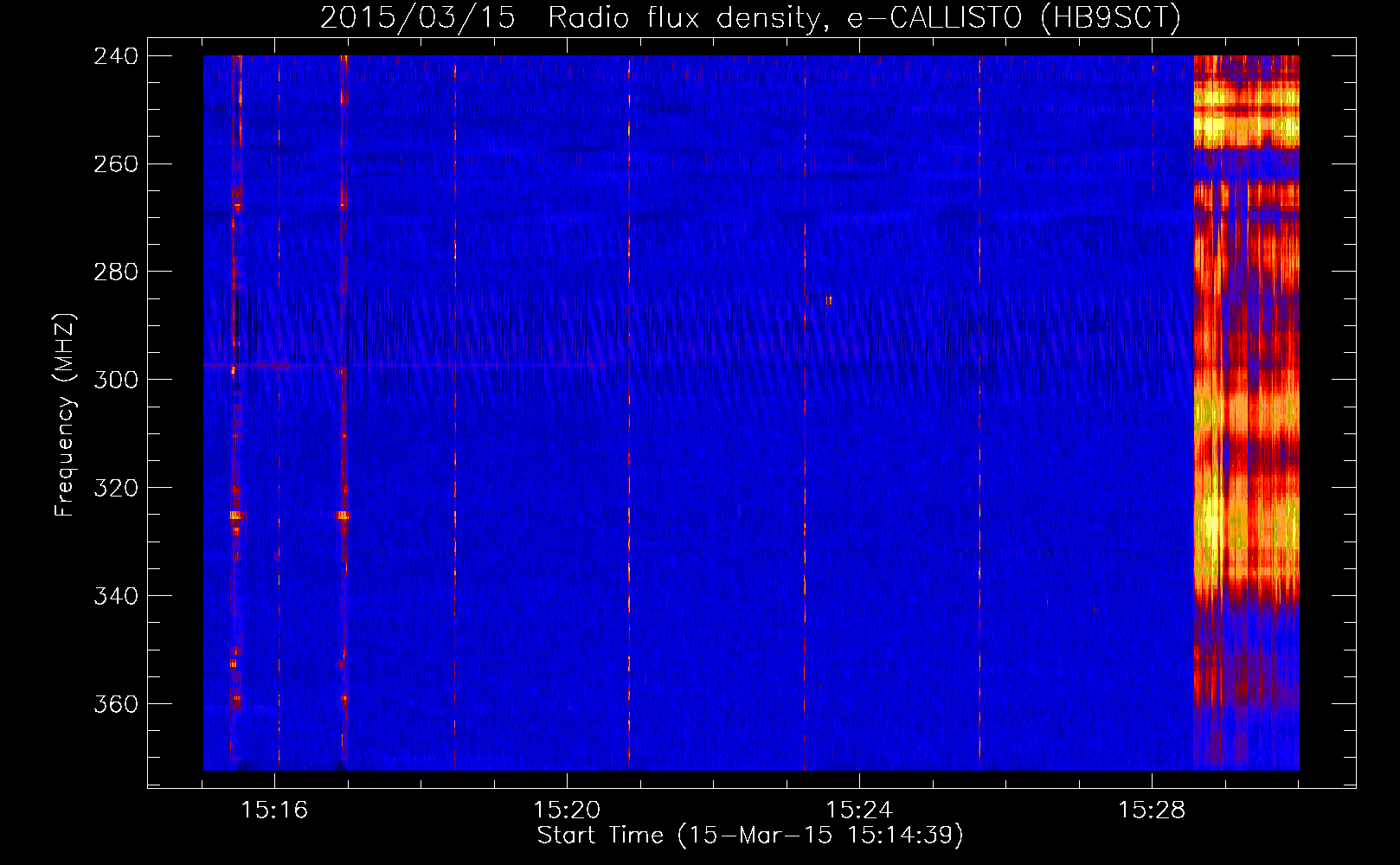This screenshot has height=865, width=1400.
Task: Click the small white spot near 285 MHz
Action: 829,300
